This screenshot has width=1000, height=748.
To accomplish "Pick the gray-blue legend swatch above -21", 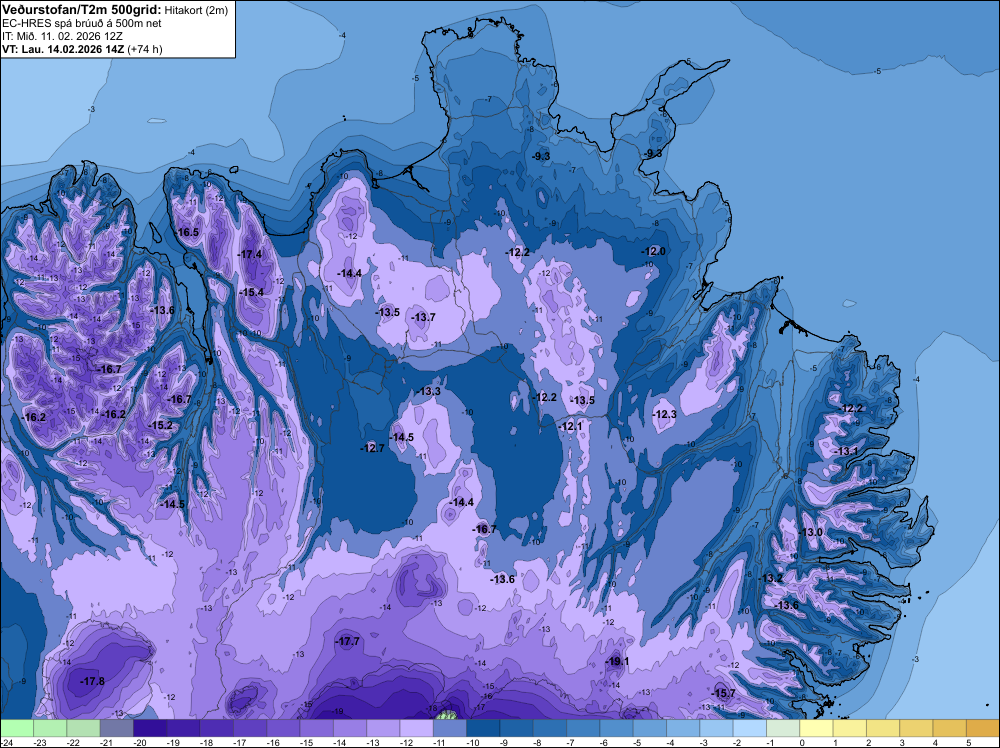I will point(117,728).
